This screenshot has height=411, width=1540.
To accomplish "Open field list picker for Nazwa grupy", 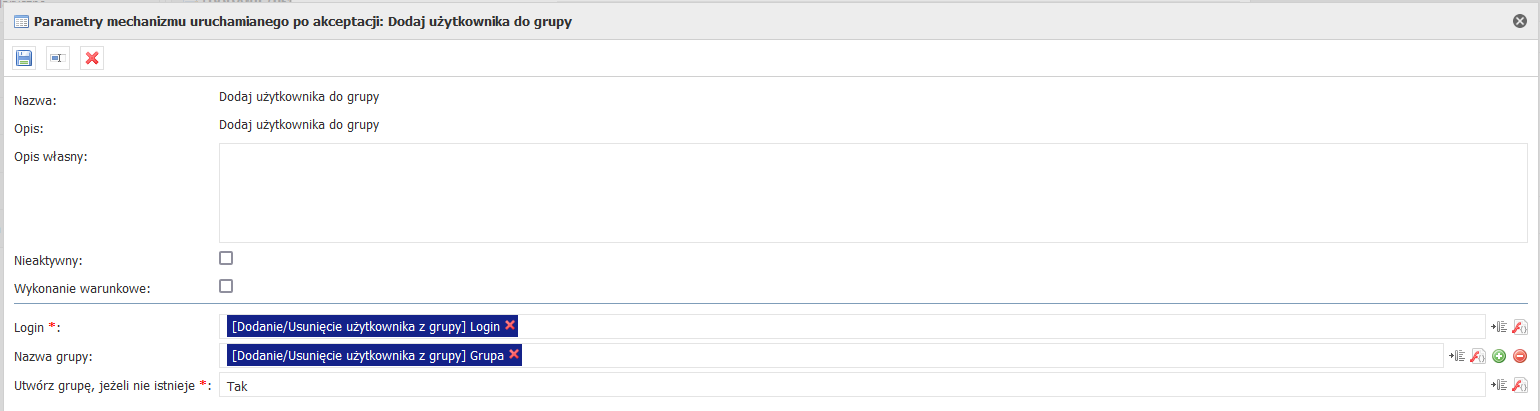I will click(1456, 356).
